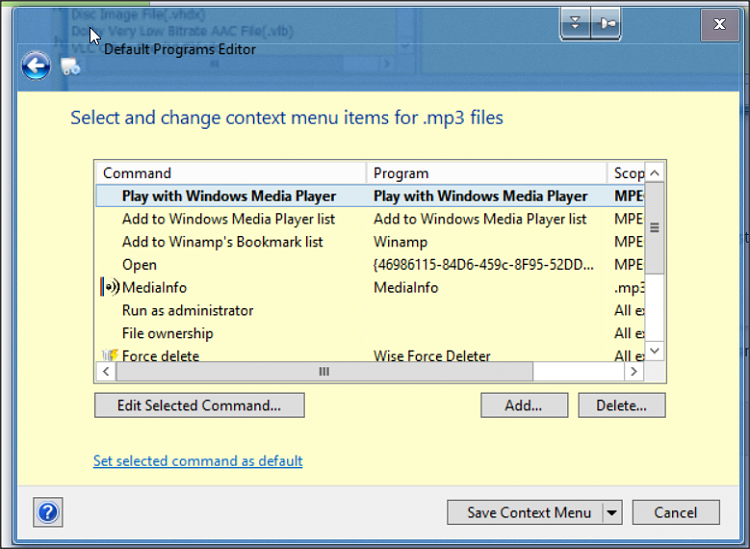Select the Open command row

(x=370, y=264)
